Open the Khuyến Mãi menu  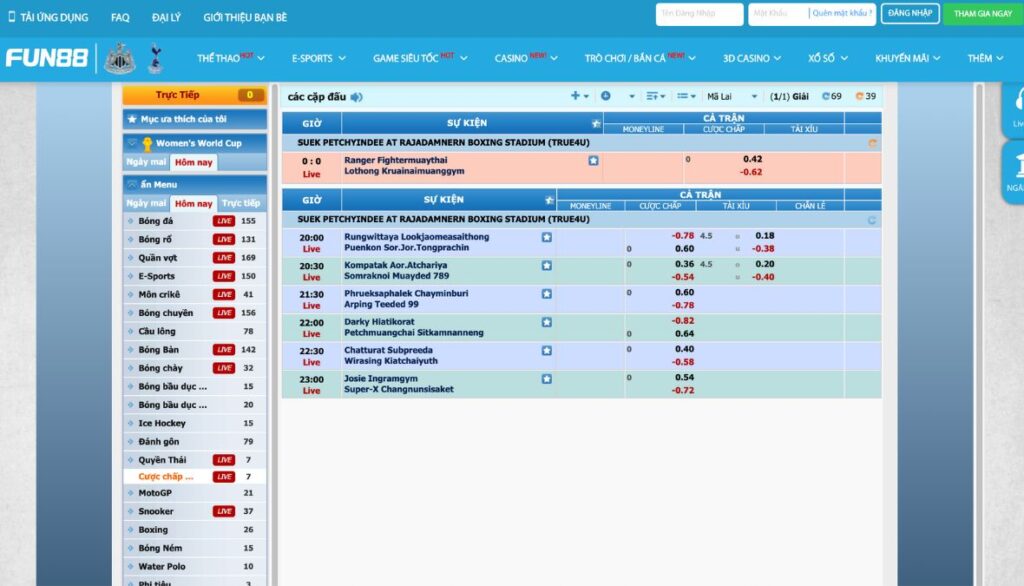pyautogui.click(x=908, y=58)
